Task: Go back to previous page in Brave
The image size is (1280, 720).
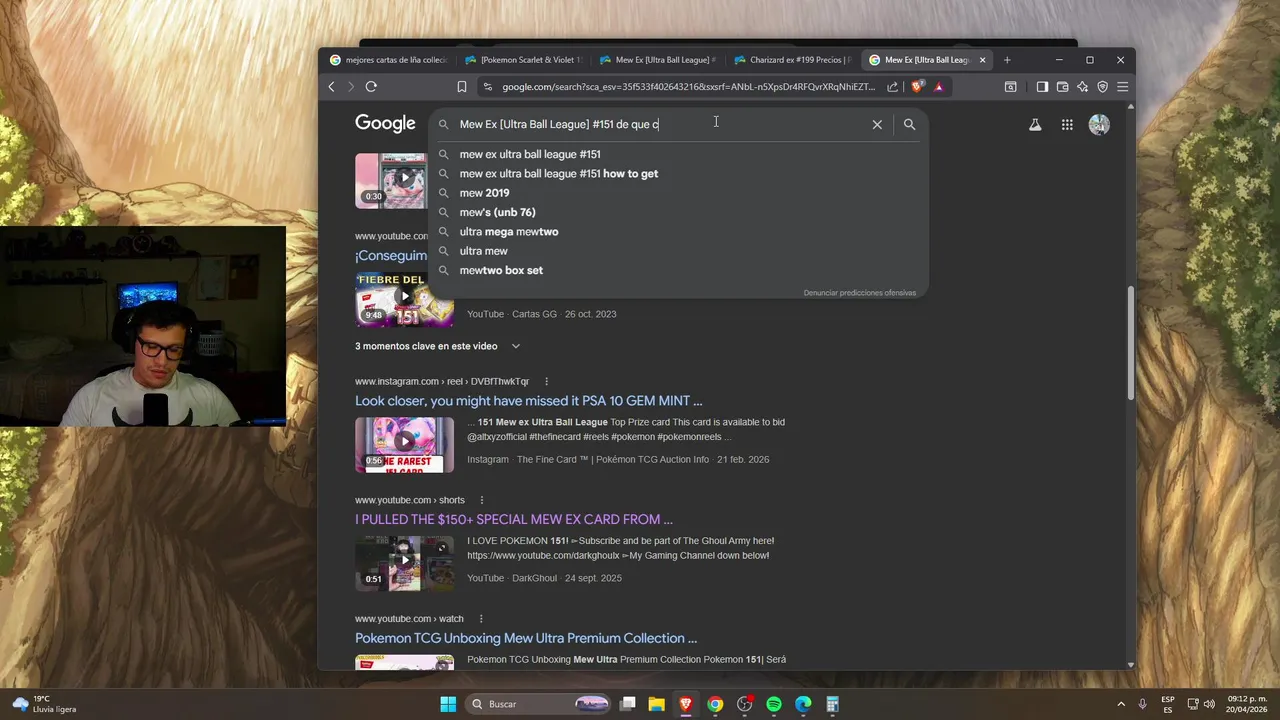Action: tap(332, 87)
